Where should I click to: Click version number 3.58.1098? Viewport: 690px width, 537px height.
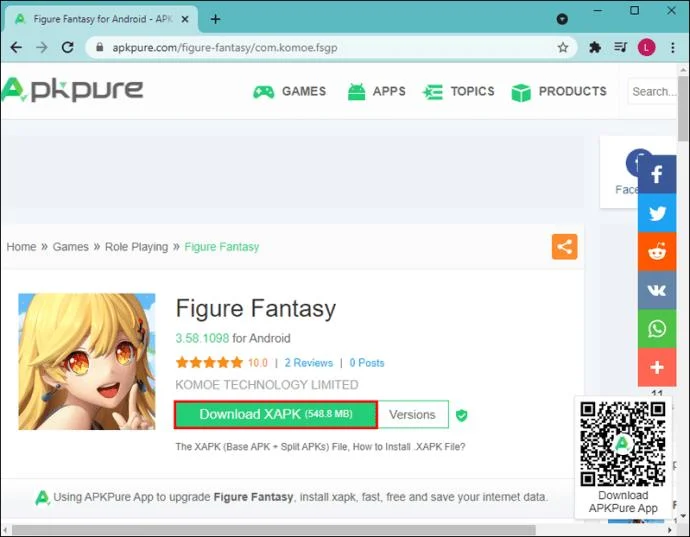pyautogui.click(x=202, y=338)
